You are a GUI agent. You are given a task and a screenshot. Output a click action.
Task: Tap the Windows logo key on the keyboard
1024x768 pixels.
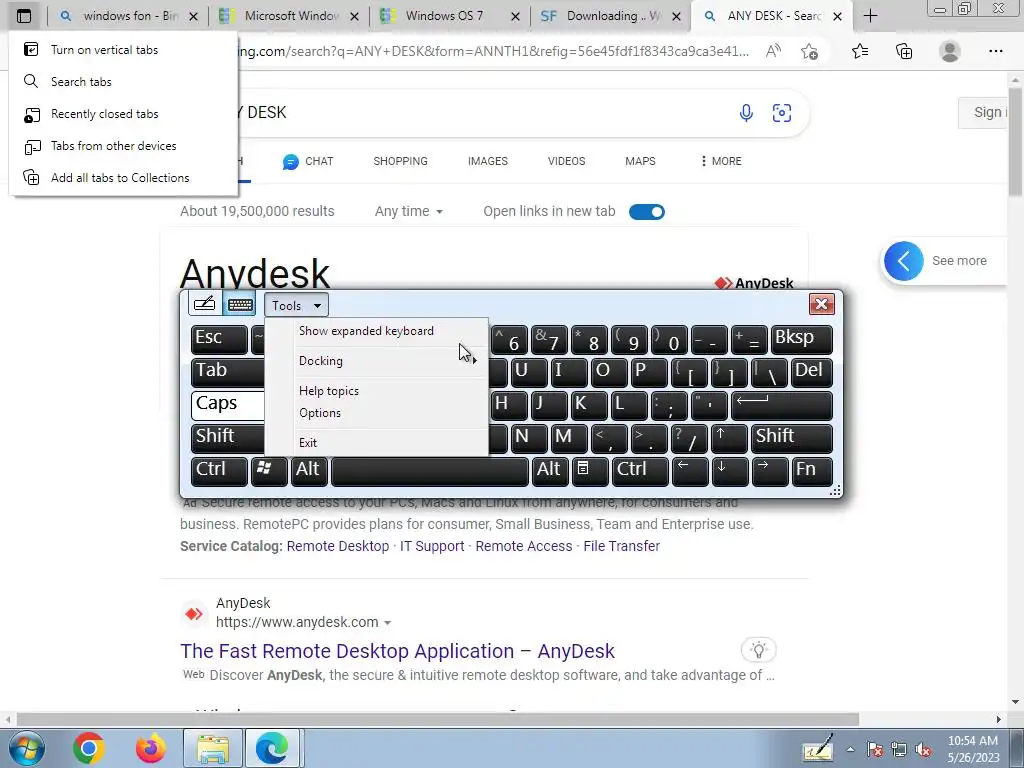click(269, 472)
